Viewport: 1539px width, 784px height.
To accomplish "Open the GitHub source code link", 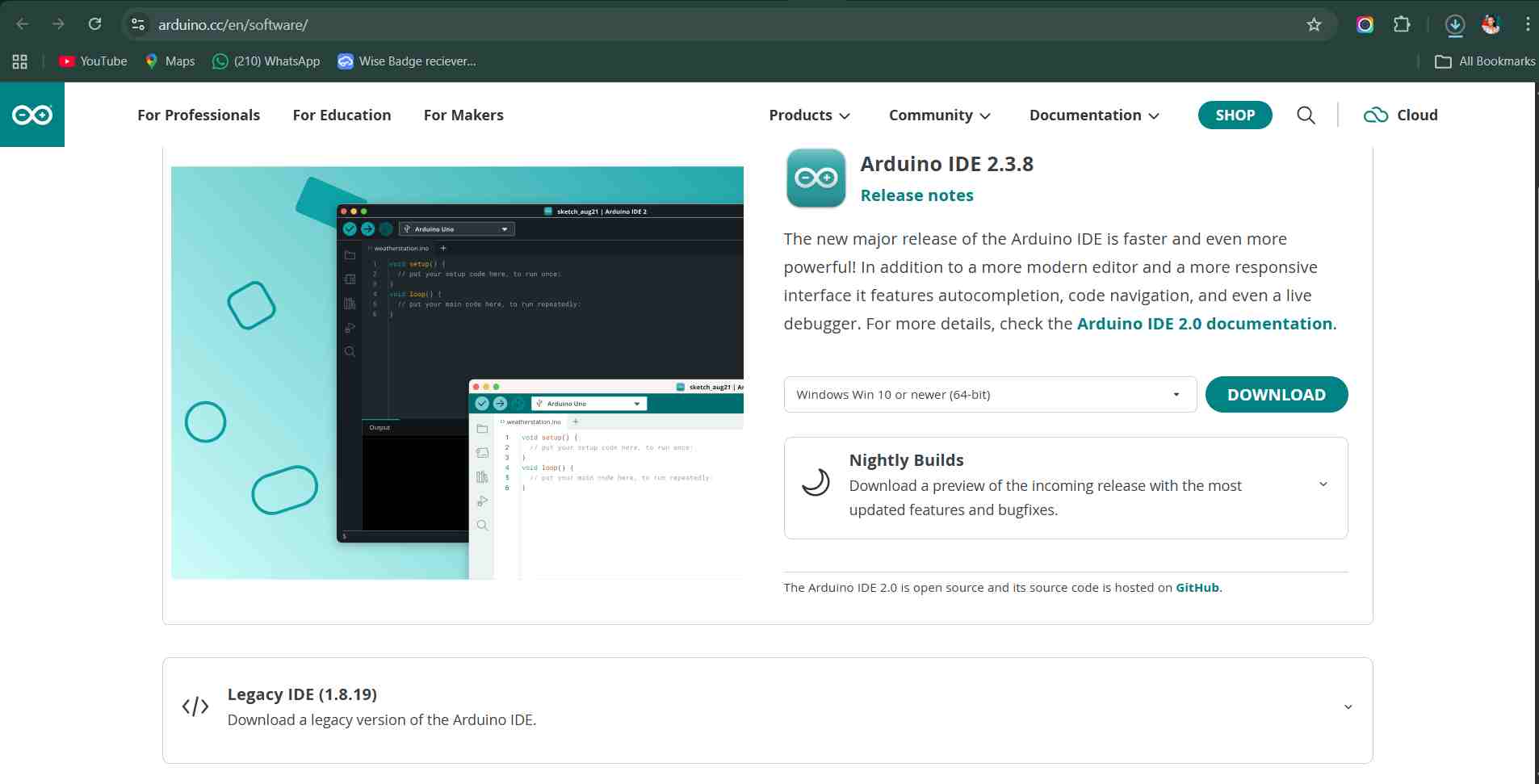I will [1197, 588].
